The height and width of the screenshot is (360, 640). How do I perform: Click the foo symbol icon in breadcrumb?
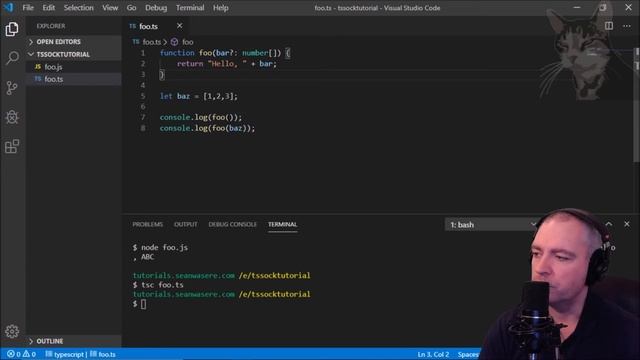click(x=174, y=42)
